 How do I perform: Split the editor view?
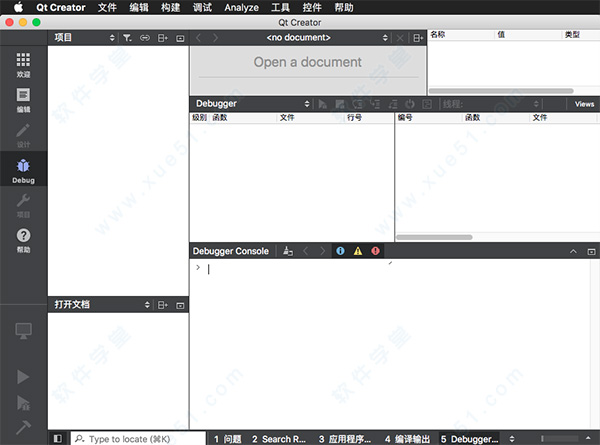coord(418,38)
